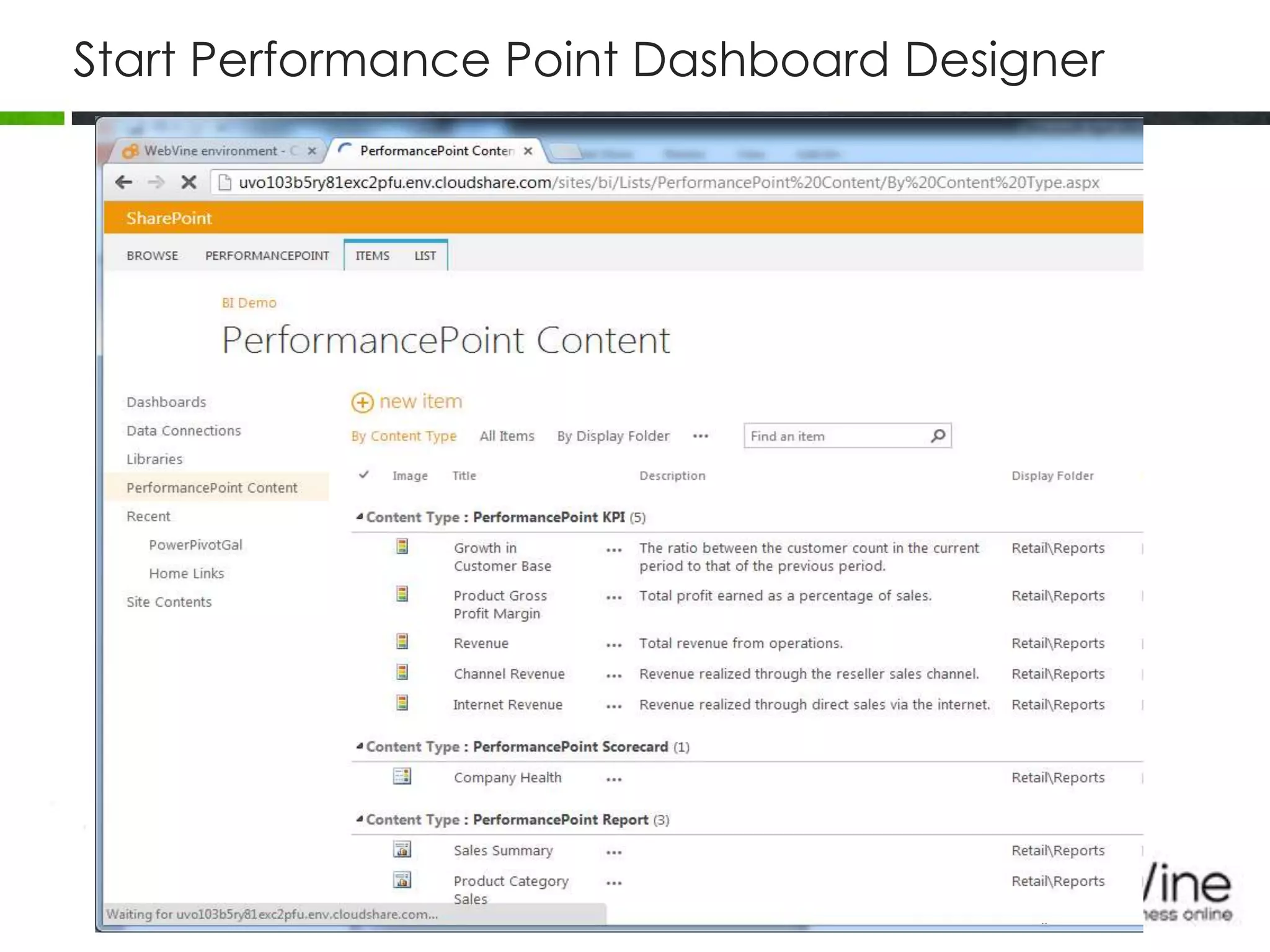The image size is (1270, 952).
Task: Open Data Connections in the left navigation
Action: tap(184, 431)
